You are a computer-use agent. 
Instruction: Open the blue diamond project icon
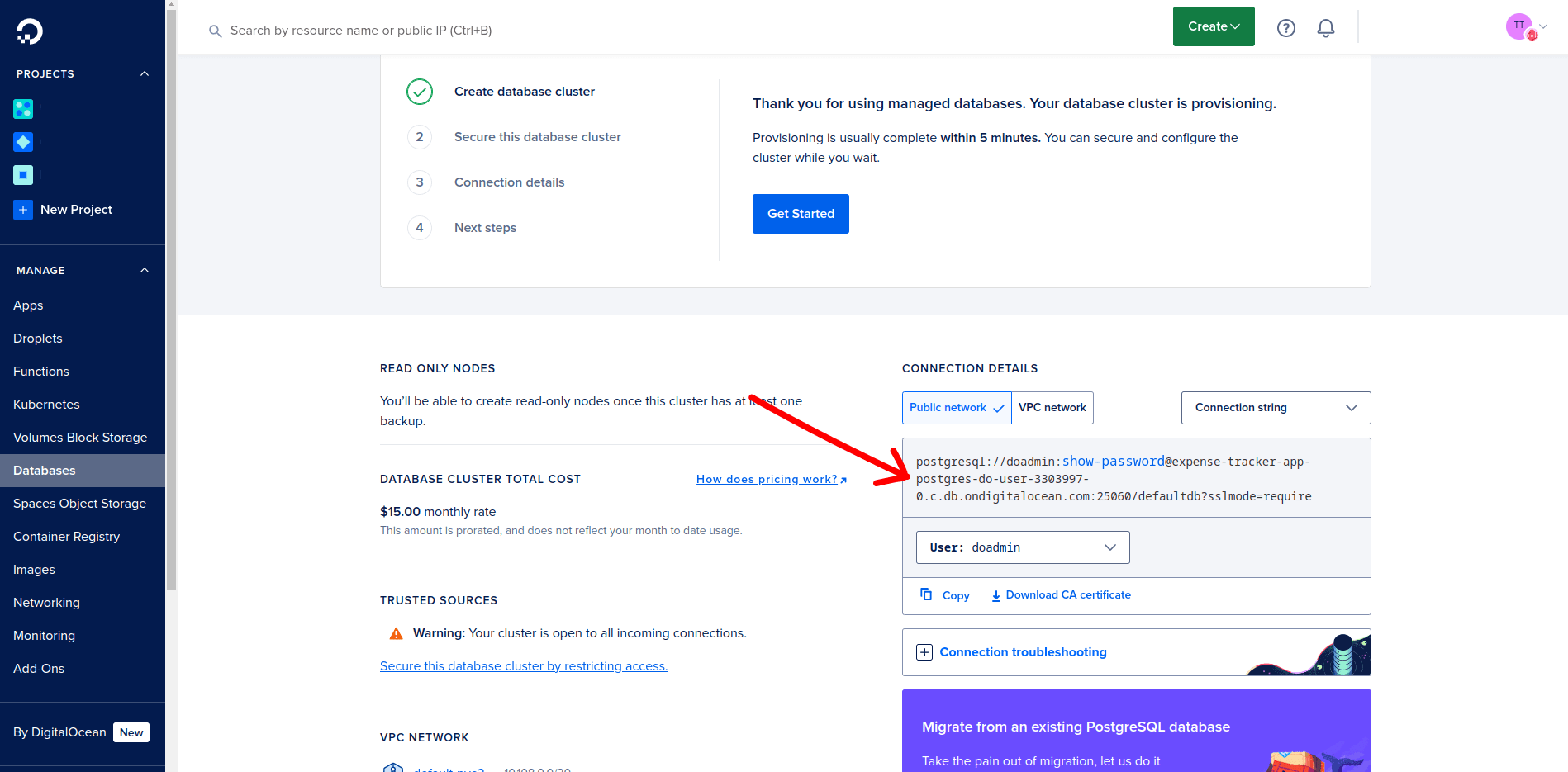coord(23,142)
